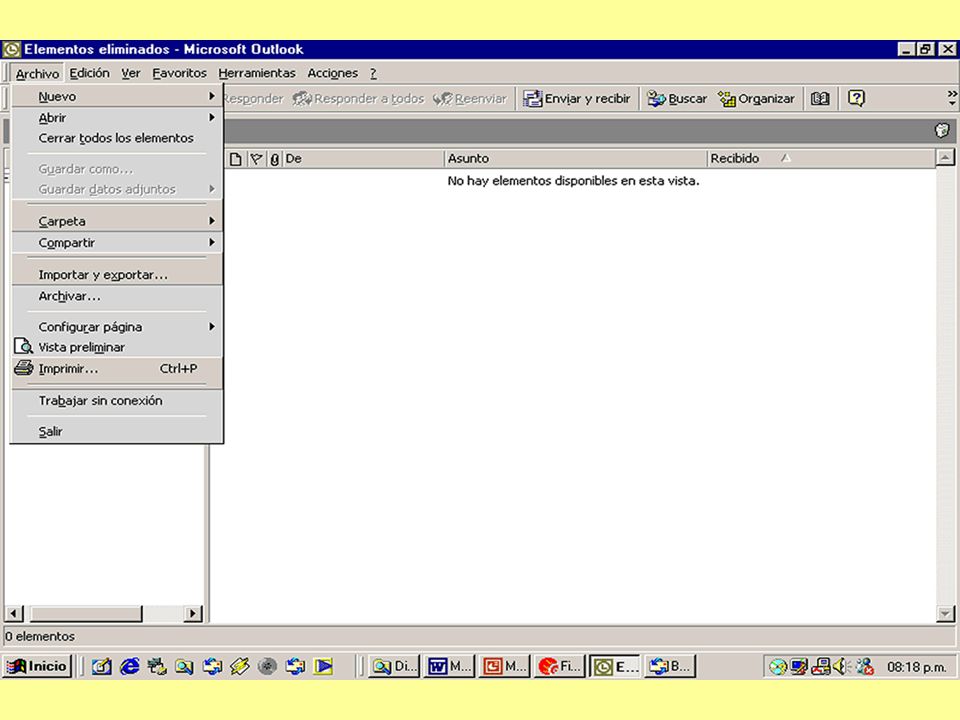960x720 pixels.
Task: Toggle sort order on Recibido column
Action: pyautogui.click(x=821, y=159)
